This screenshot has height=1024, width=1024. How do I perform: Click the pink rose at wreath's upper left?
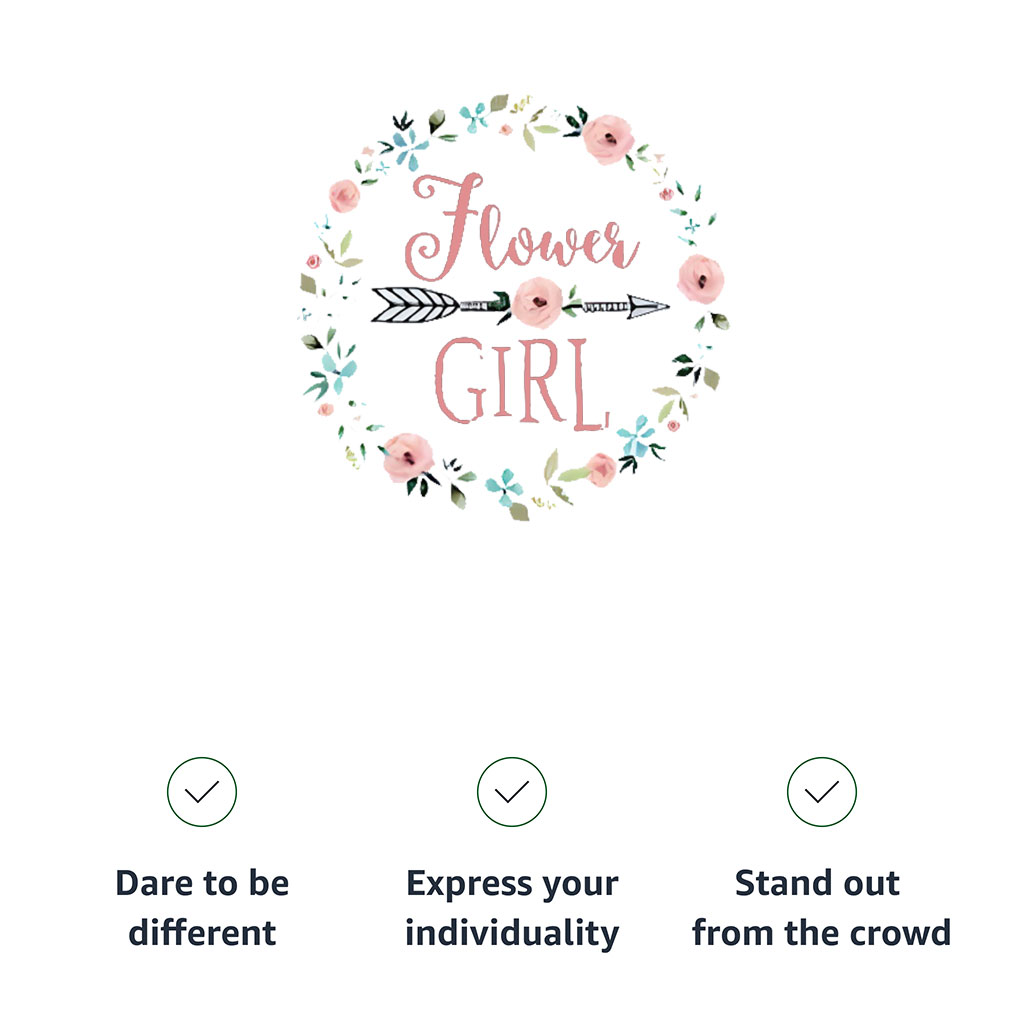click(344, 196)
